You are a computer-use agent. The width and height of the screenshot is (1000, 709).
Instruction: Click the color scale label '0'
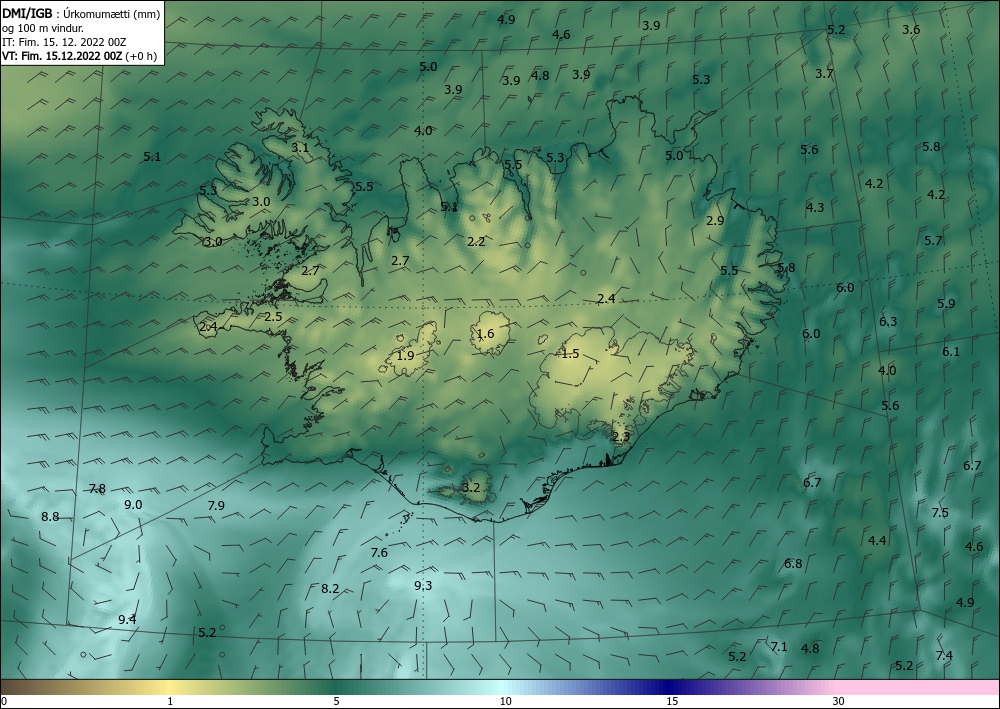(x=4, y=701)
